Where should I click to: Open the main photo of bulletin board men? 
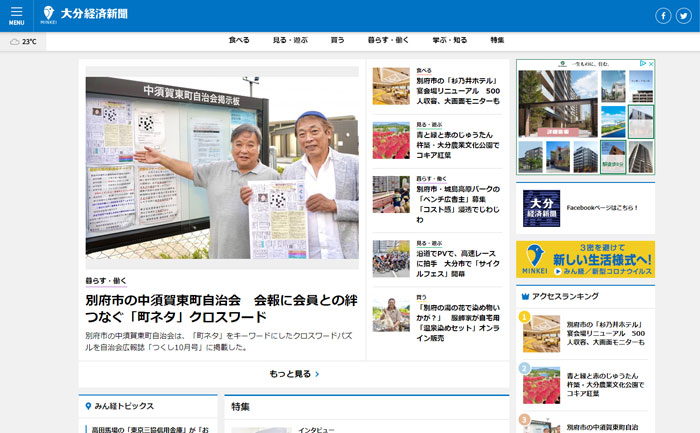222,168
